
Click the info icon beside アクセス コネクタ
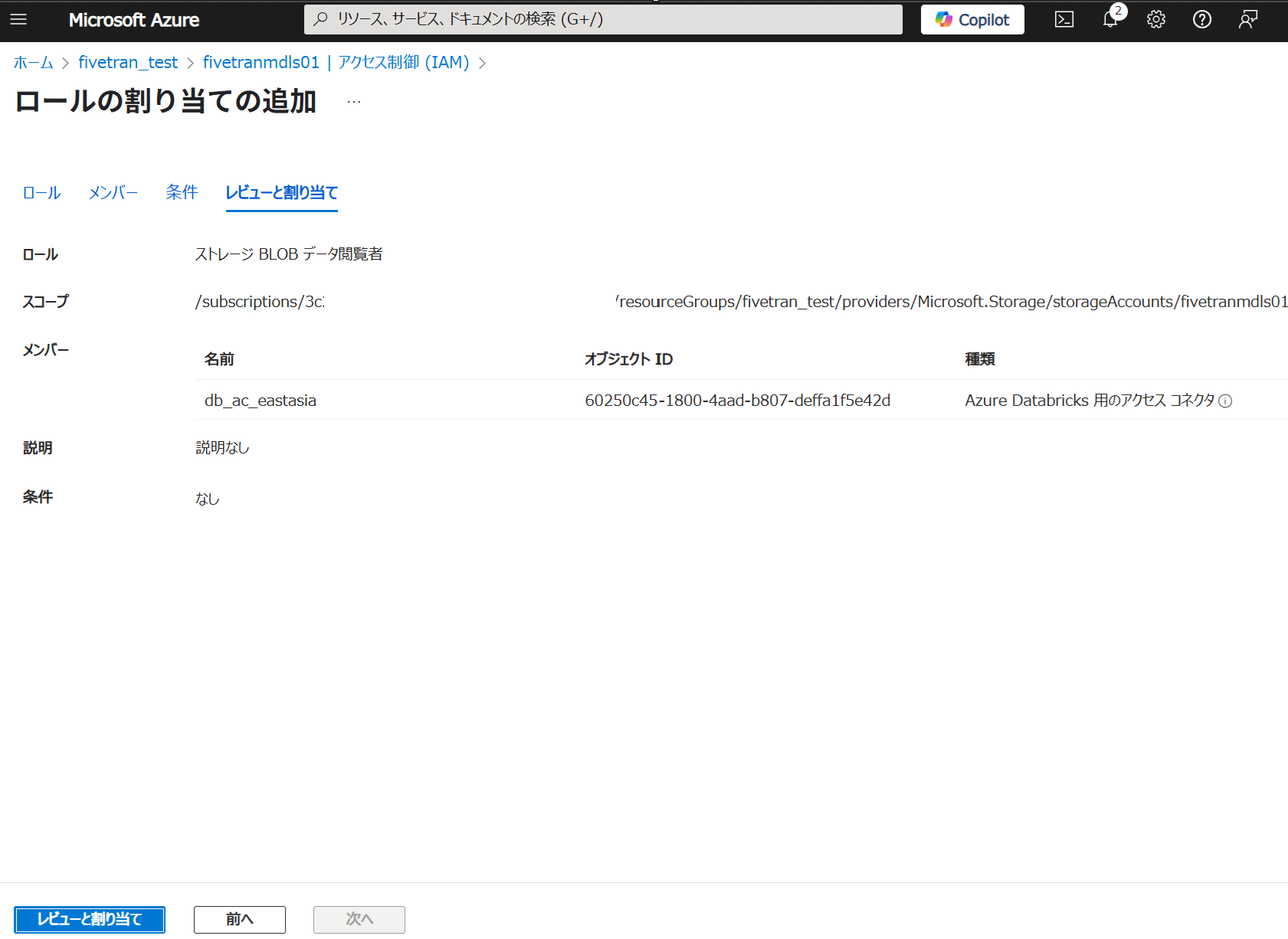(1225, 401)
